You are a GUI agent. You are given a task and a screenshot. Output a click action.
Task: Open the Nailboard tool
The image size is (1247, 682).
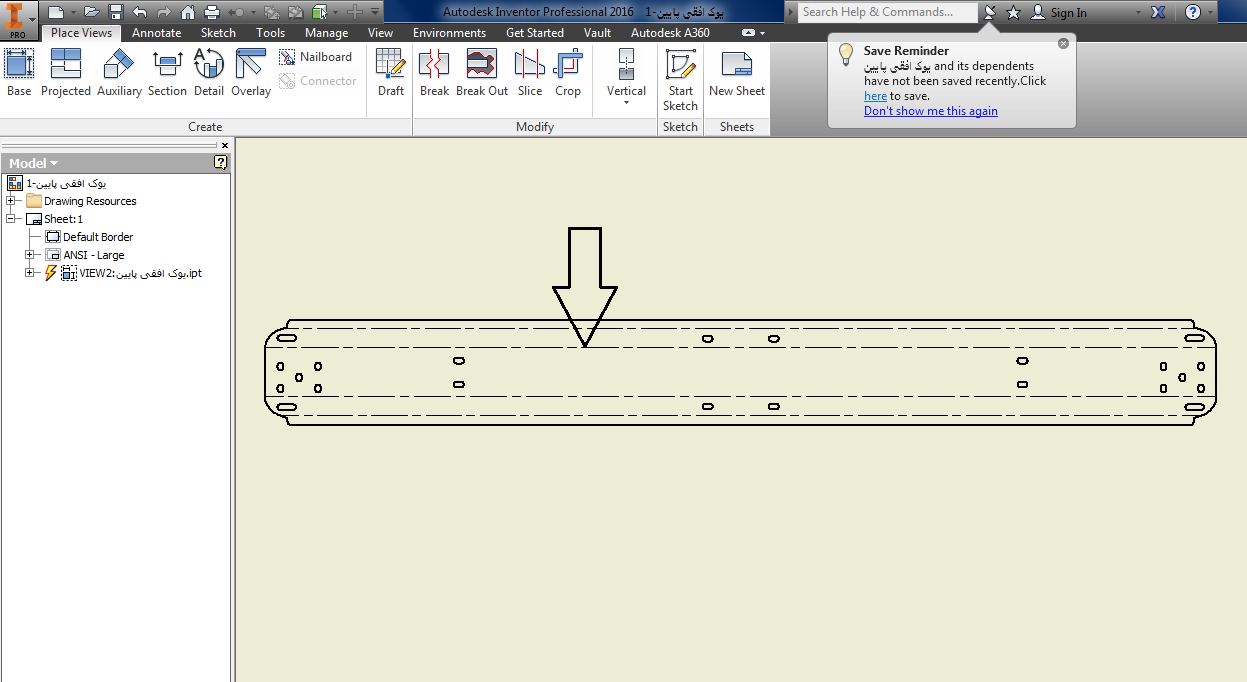[316, 56]
